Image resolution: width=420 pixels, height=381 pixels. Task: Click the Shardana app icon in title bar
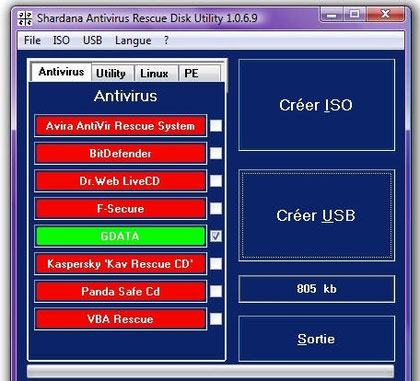coord(25,18)
